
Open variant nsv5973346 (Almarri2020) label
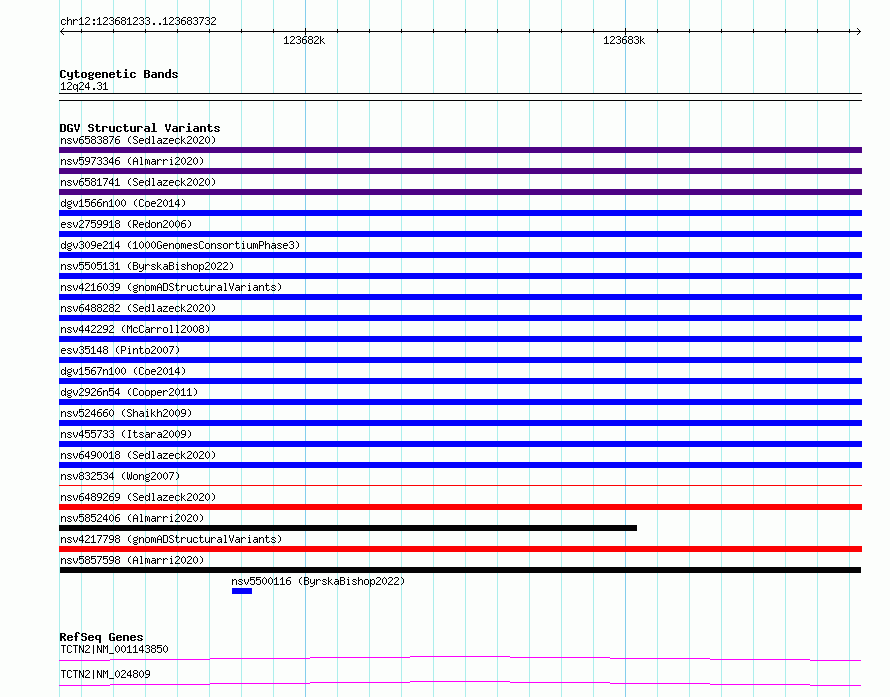click(x=132, y=161)
